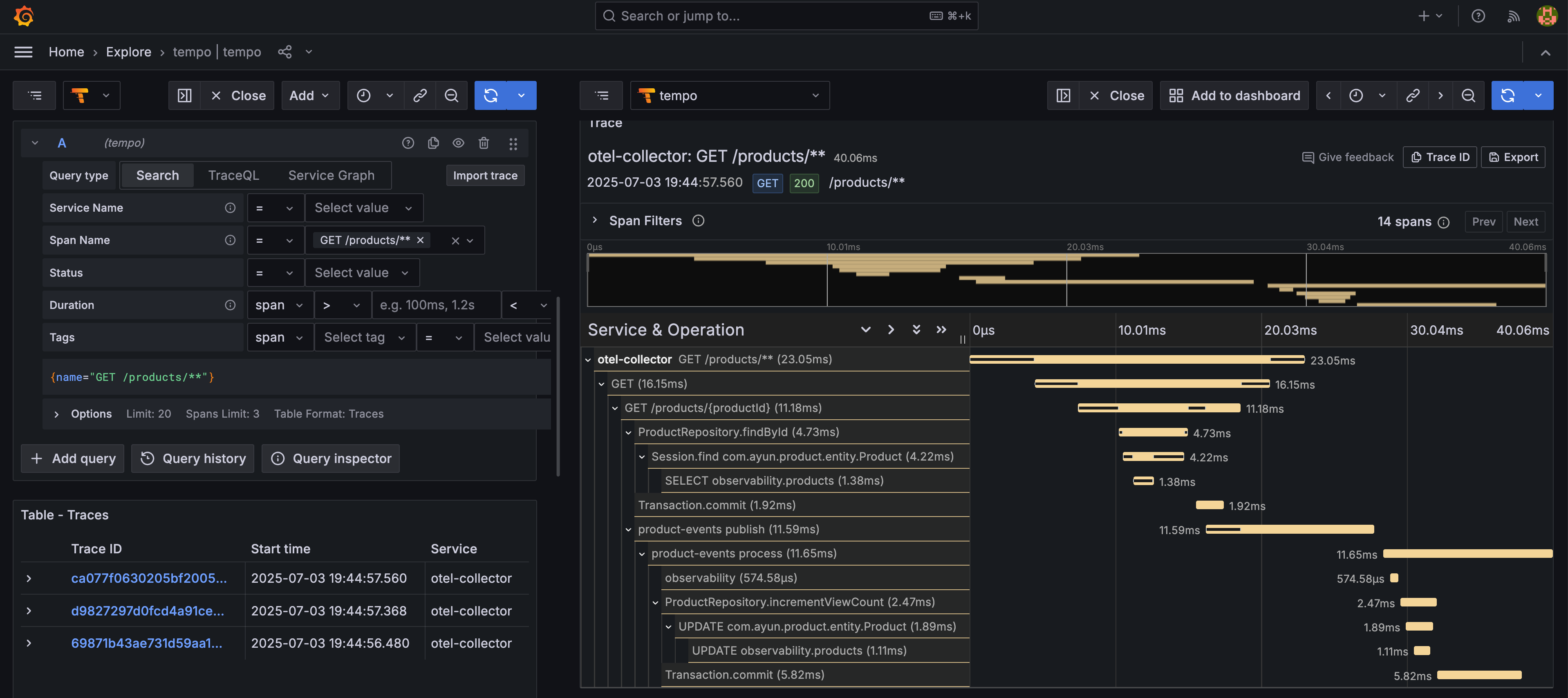
Task: Click the right pane split/widen pane icon
Action: tap(1064, 96)
